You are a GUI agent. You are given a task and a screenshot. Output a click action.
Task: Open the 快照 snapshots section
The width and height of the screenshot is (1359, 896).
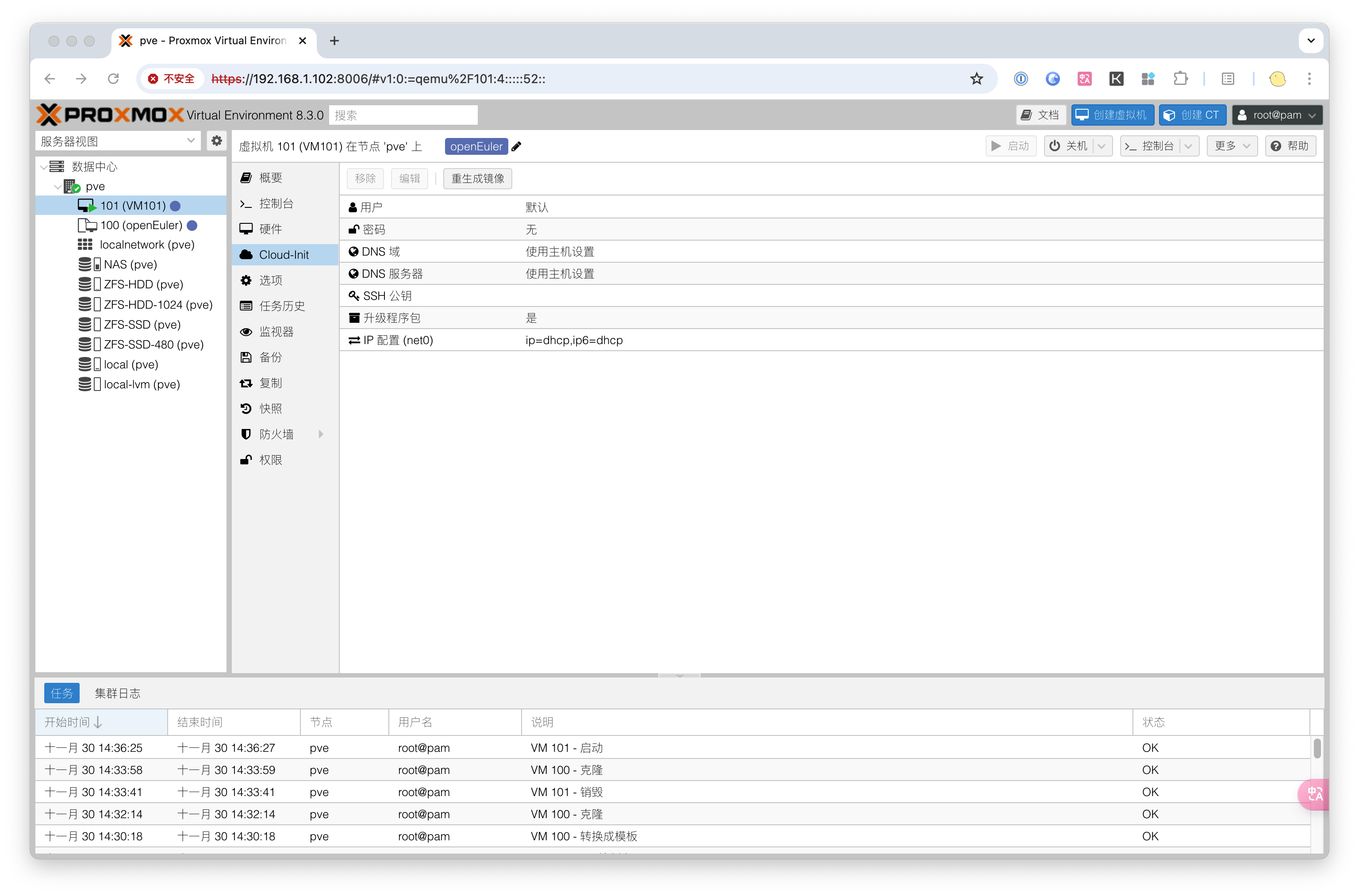(x=285, y=409)
